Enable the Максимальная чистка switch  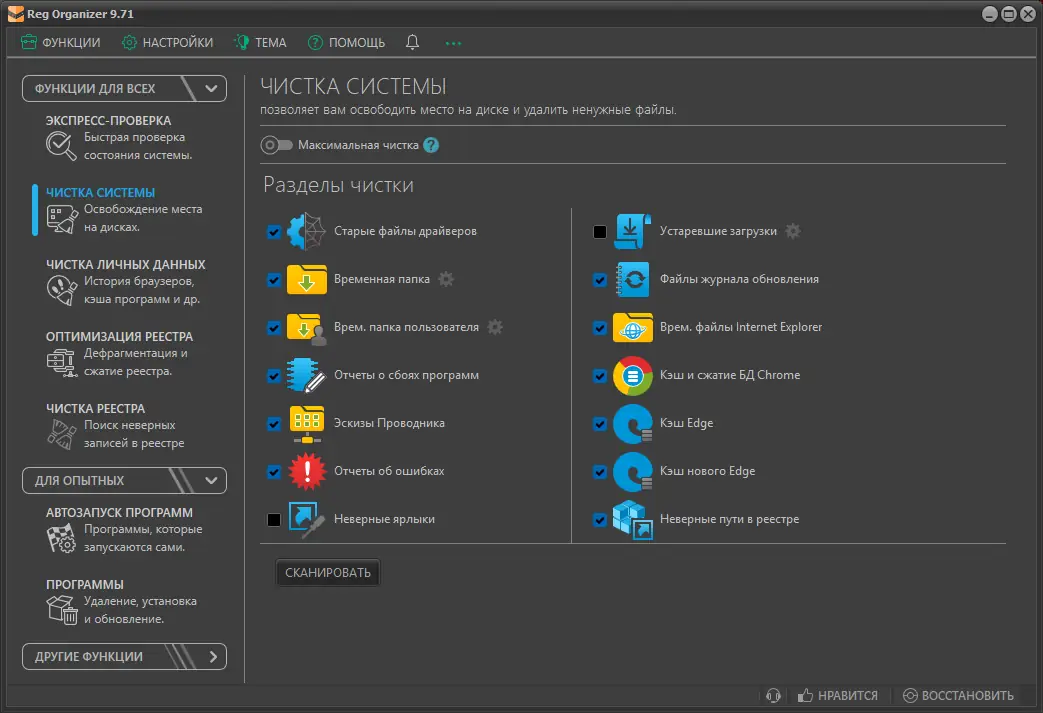(274, 144)
